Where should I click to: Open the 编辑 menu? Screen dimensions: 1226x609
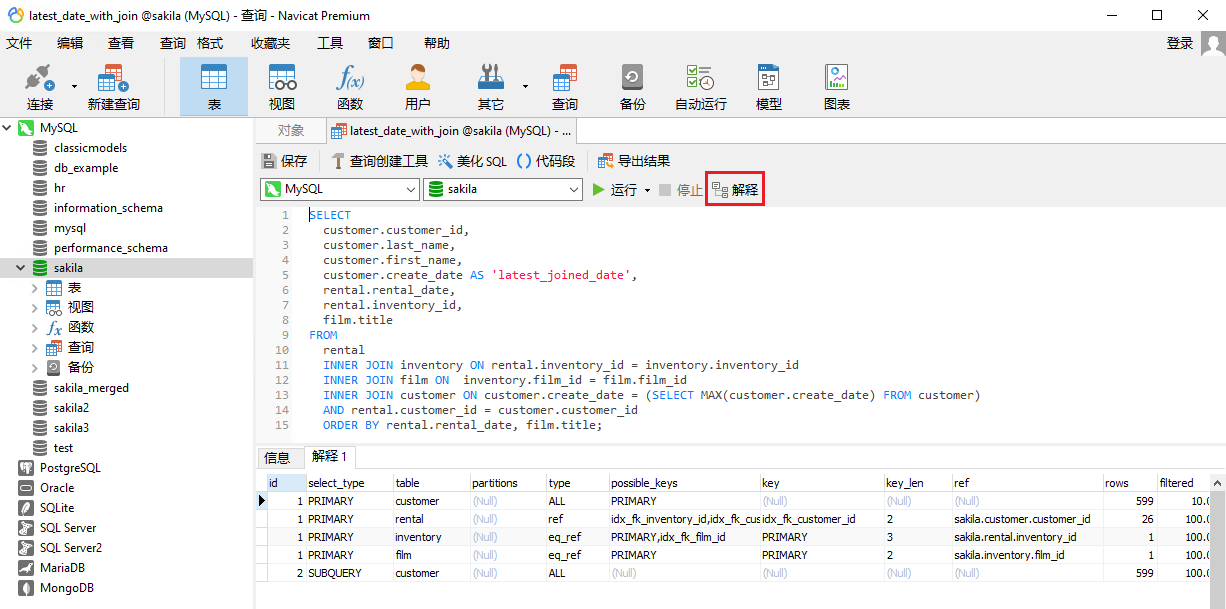(70, 43)
